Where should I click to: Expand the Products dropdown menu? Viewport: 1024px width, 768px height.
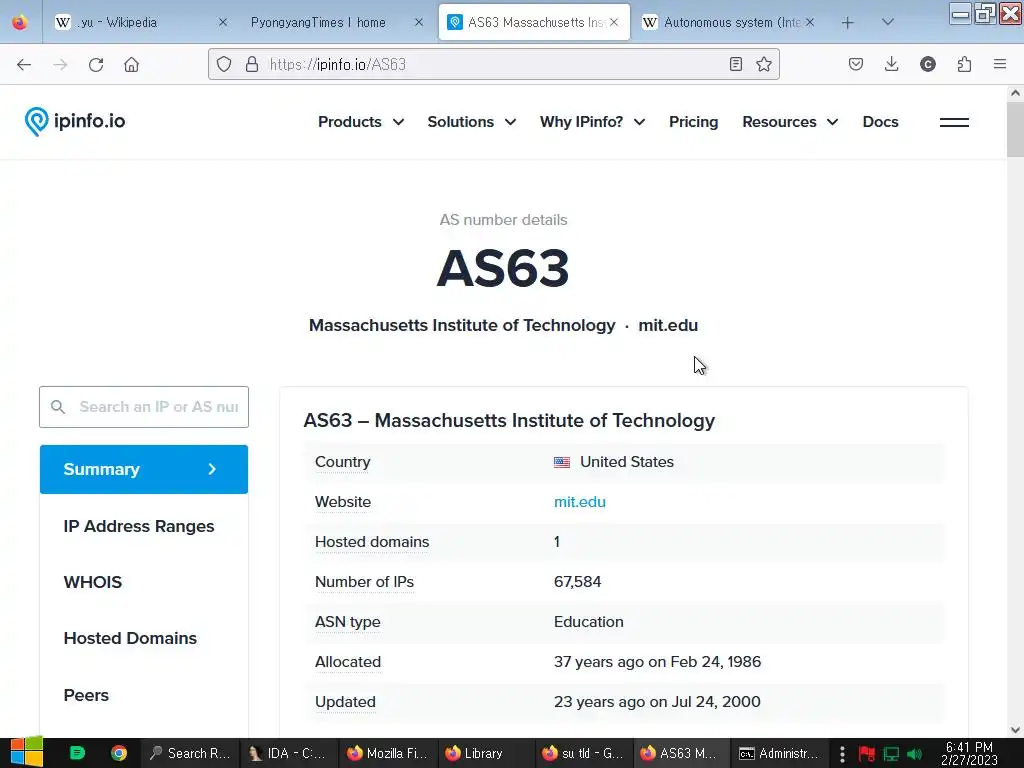pos(360,122)
